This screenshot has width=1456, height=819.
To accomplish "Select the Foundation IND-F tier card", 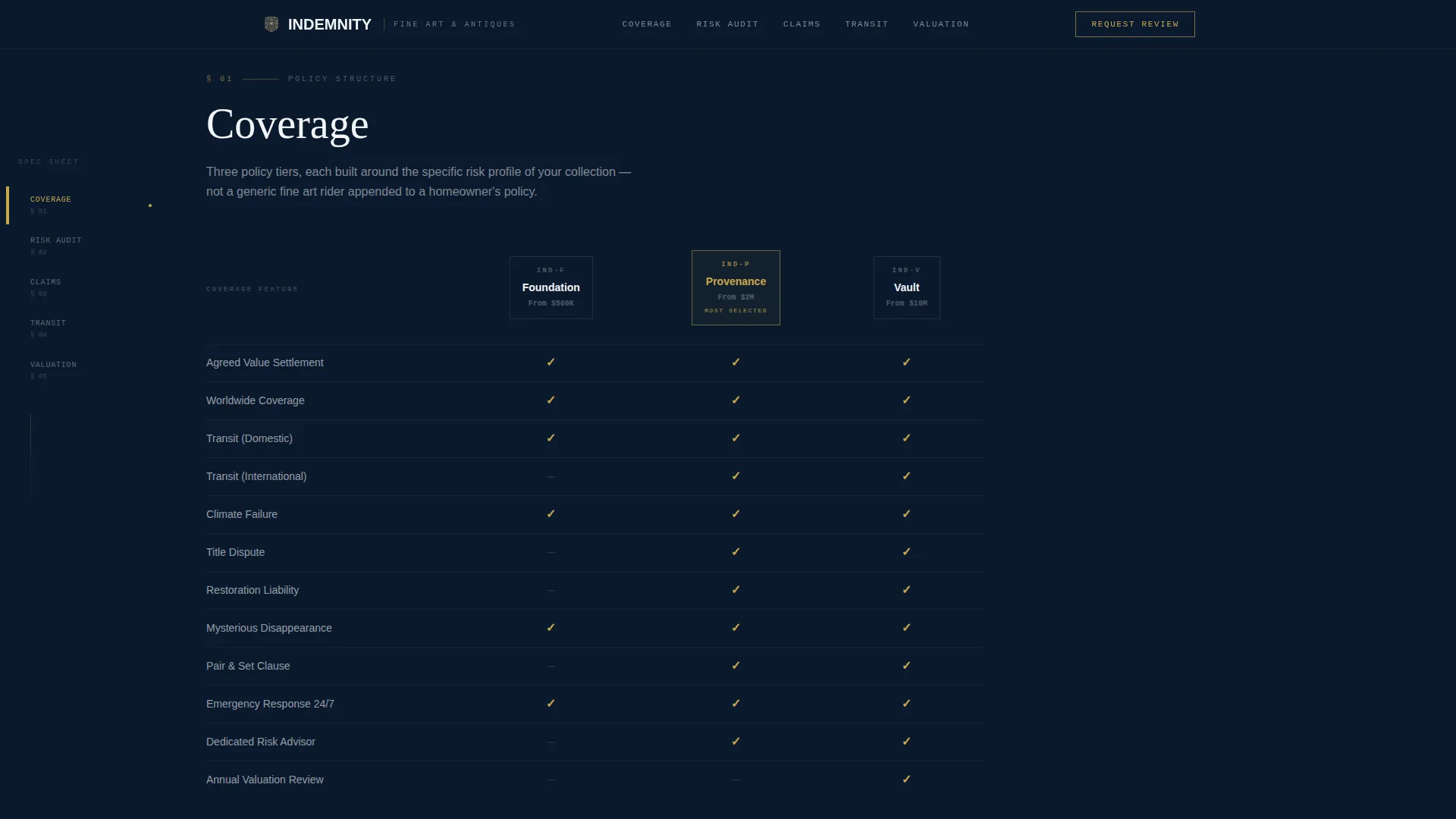I will pyautogui.click(x=551, y=287).
